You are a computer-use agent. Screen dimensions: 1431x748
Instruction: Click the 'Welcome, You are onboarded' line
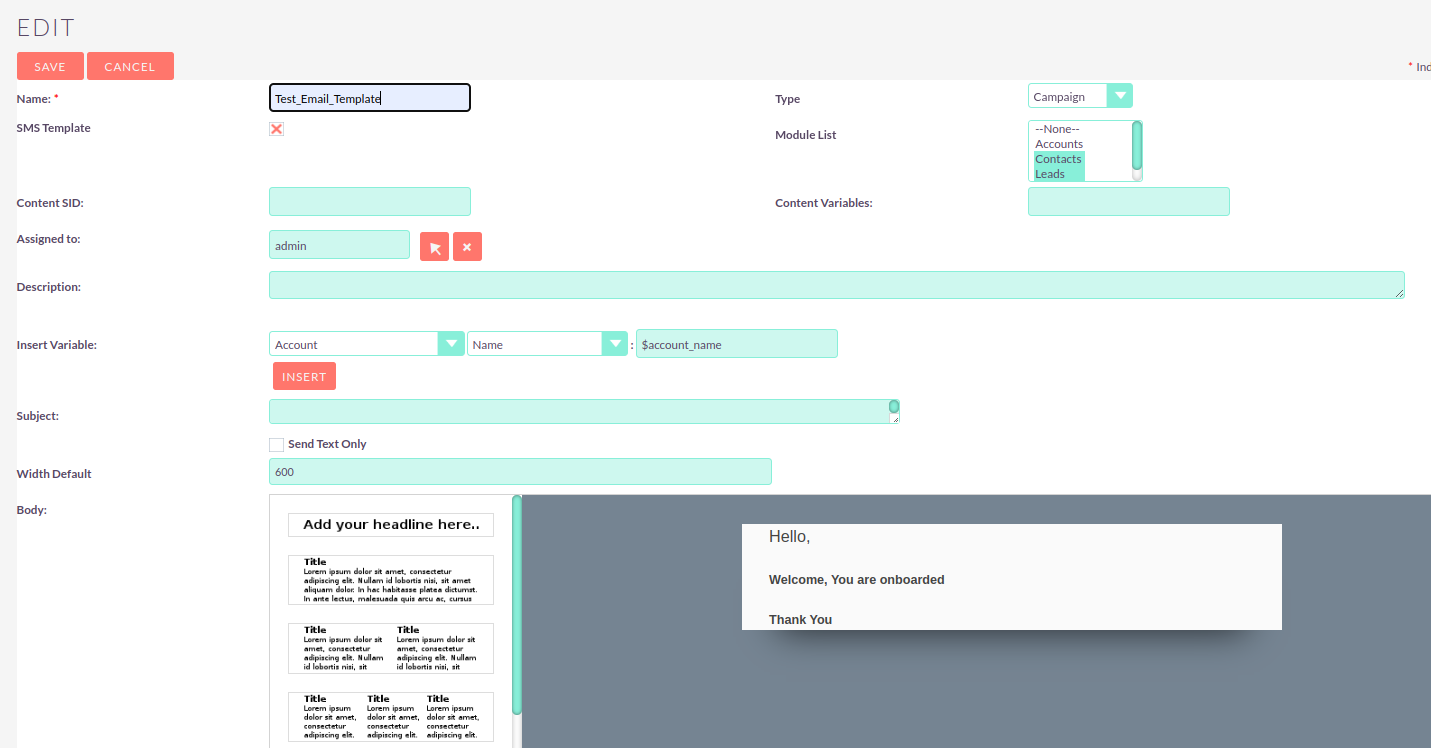[x=856, y=580]
